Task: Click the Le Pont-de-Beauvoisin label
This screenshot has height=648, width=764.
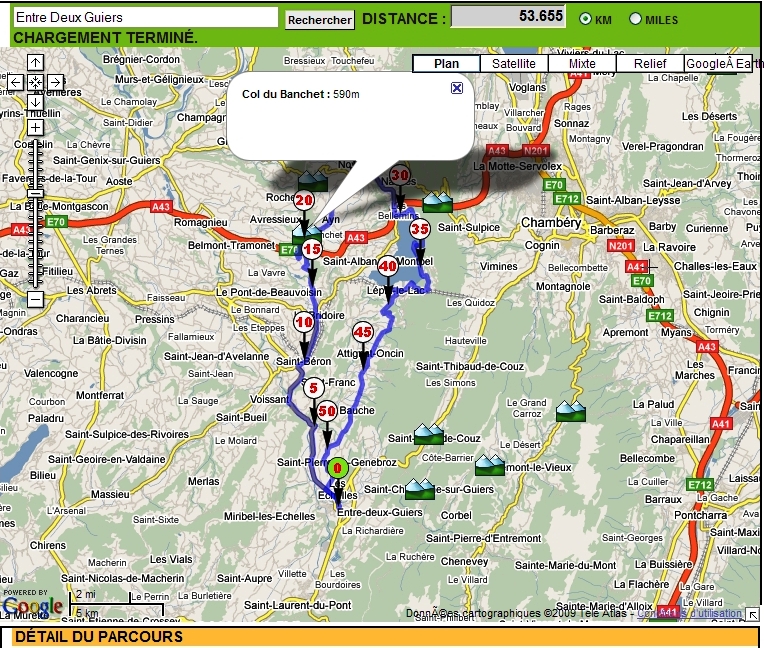Action: coord(269,292)
